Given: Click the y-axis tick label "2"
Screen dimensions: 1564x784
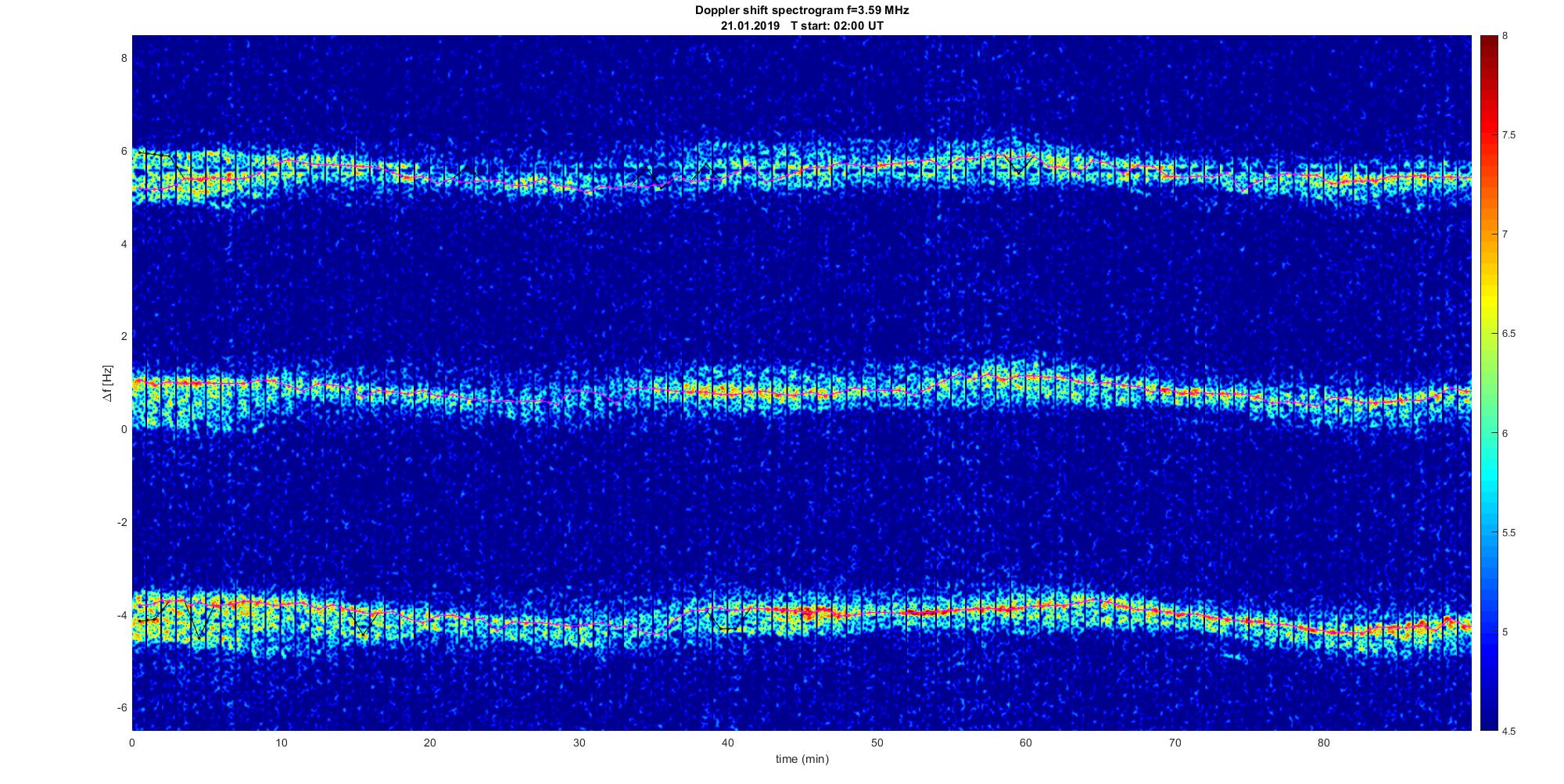Looking at the screenshot, I should tap(124, 336).
